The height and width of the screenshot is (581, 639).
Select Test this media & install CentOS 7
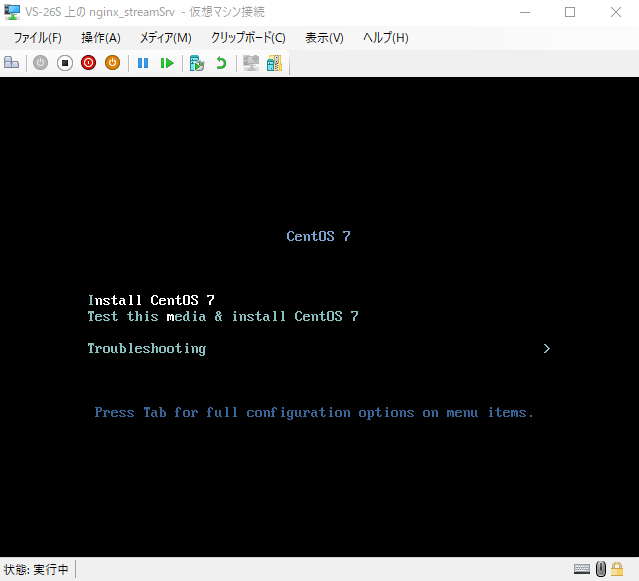coord(223,317)
